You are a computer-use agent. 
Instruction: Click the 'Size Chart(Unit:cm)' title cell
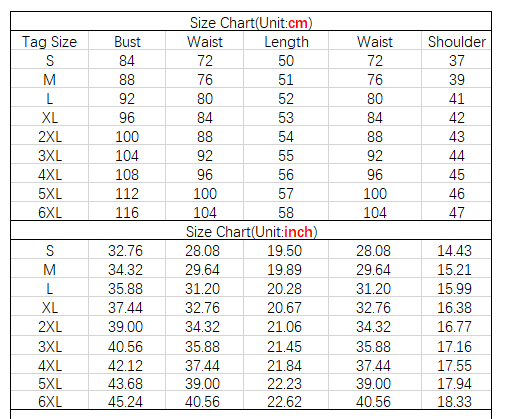pyautogui.click(x=251, y=22)
